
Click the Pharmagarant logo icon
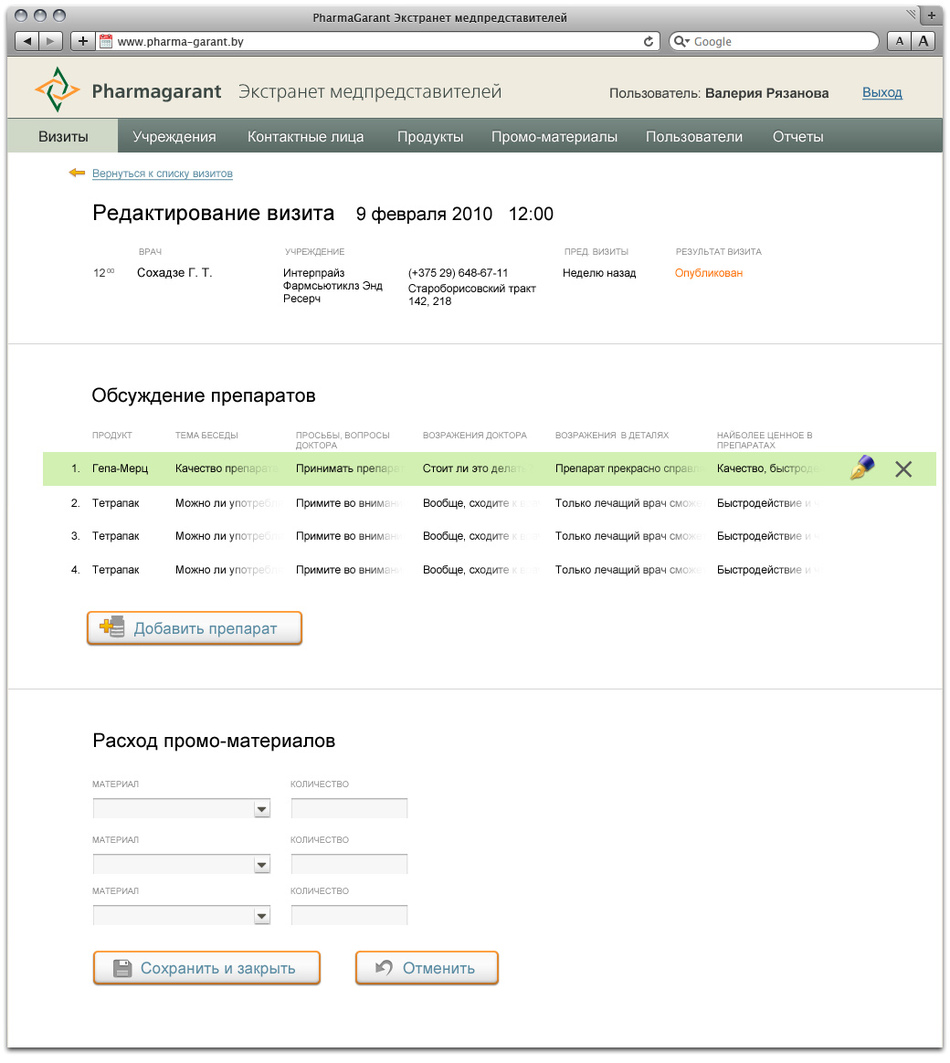click(57, 92)
